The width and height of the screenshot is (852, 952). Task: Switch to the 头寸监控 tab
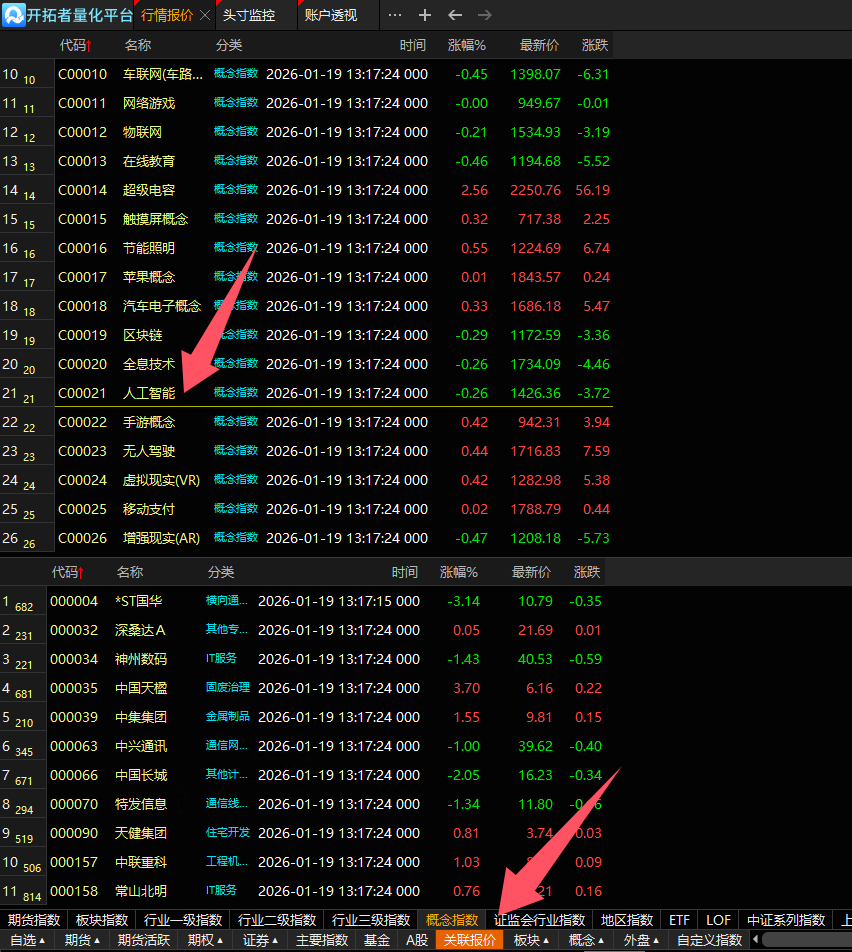click(248, 16)
